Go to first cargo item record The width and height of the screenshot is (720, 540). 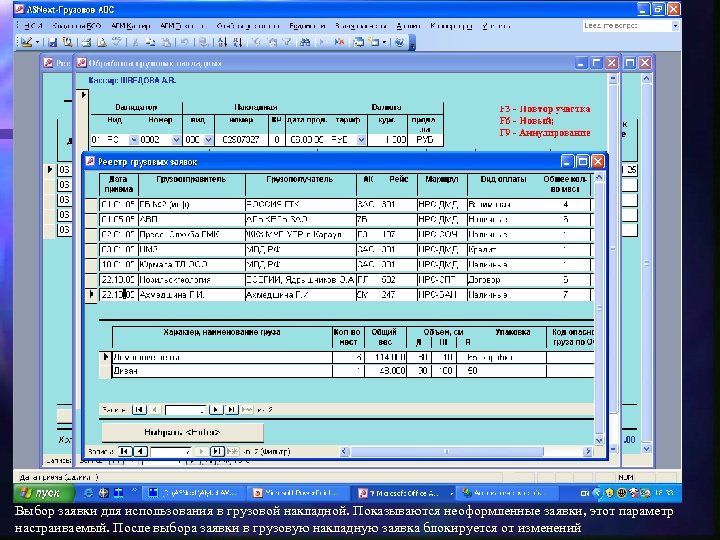139,410
